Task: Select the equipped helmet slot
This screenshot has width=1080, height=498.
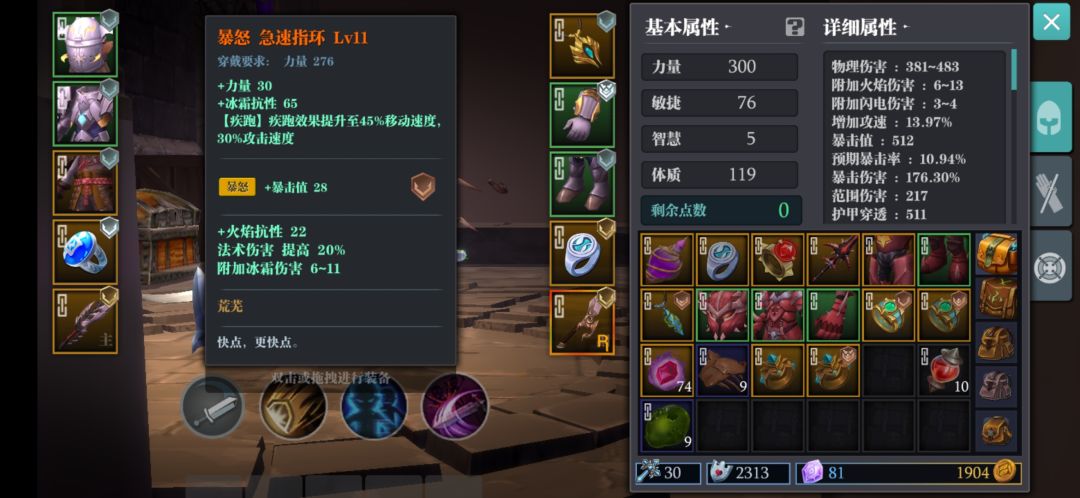Action: [x=85, y=44]
